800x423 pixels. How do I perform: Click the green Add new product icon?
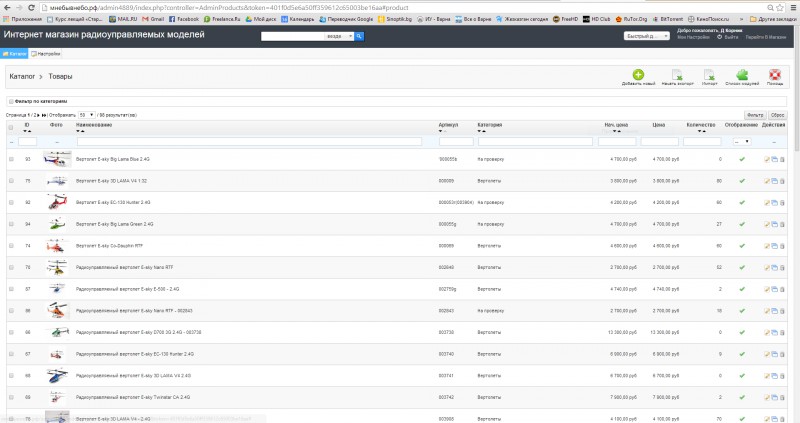pos(638,74)
